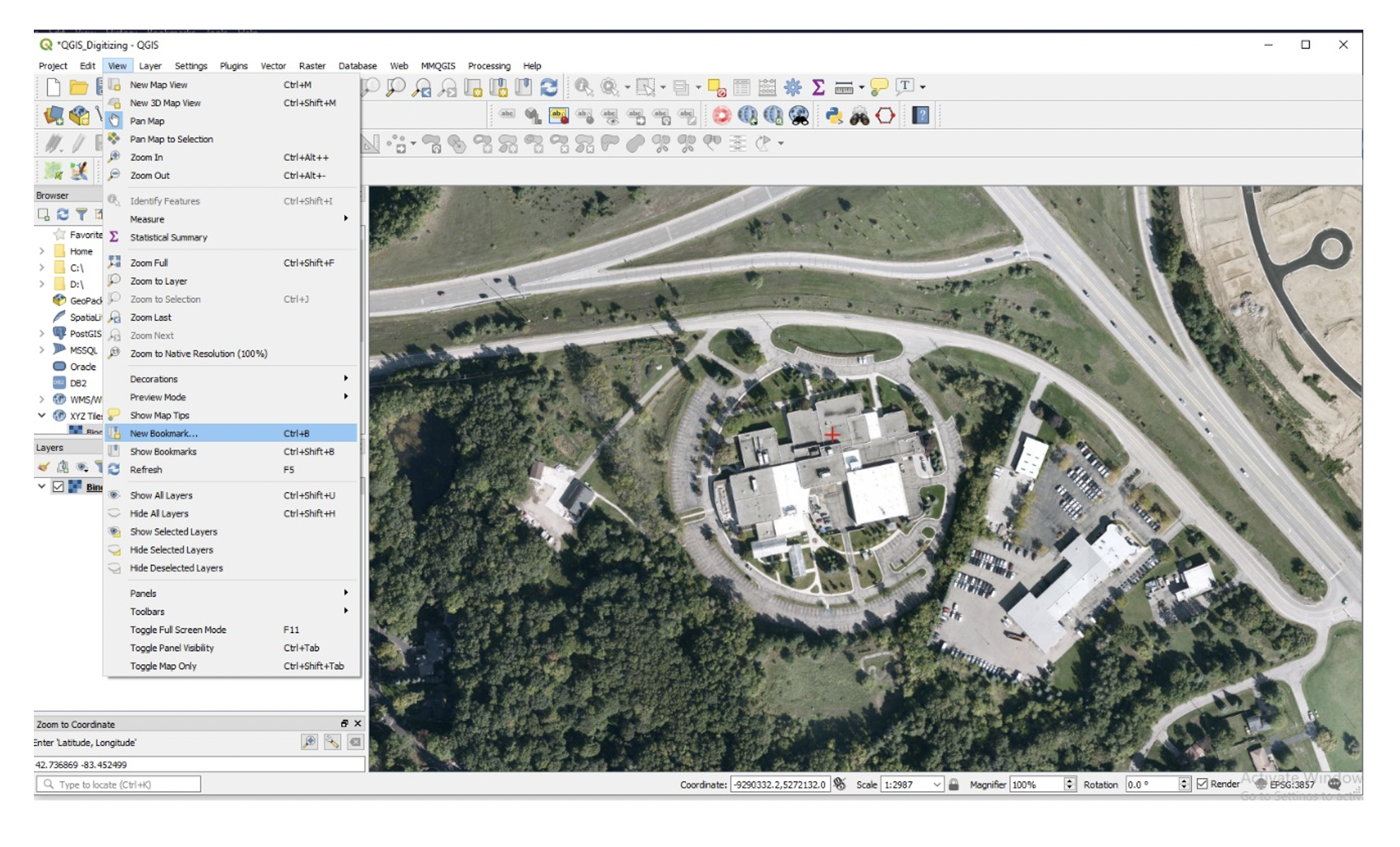Image resolution: width=1400 pixels, height=847 pixels.
Task: Select the Identify Features tool icon
Action: [x=583, y=87]
